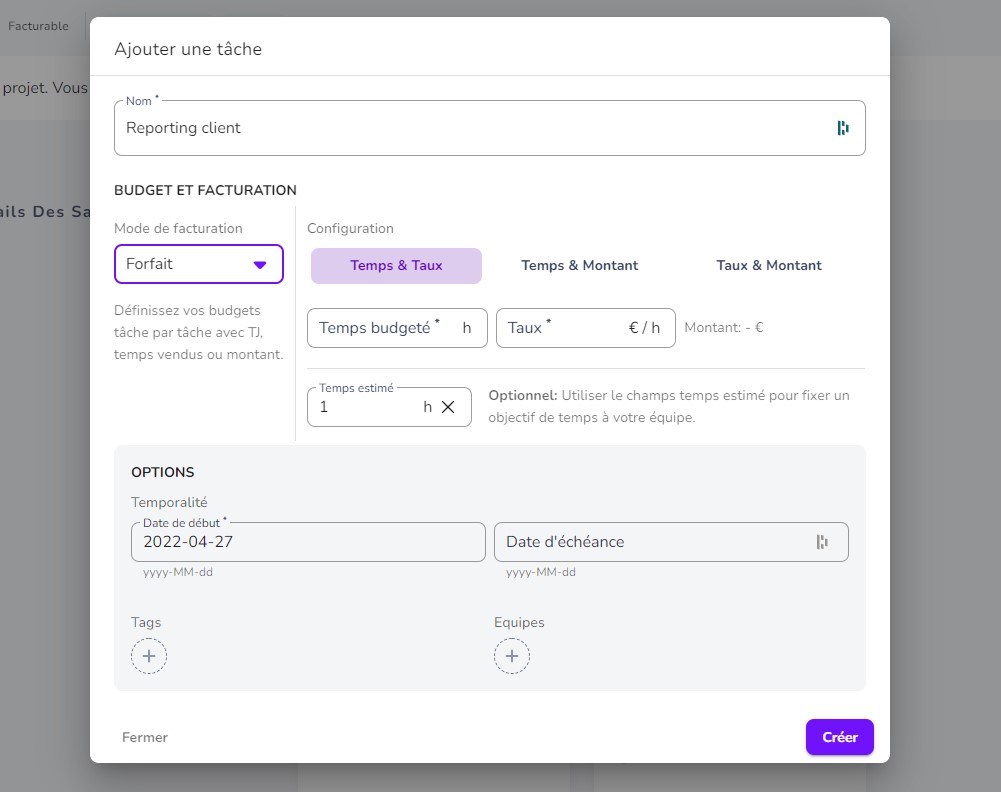Add a team under Equipes
The image size is (1001, 792).
(512, 656)
